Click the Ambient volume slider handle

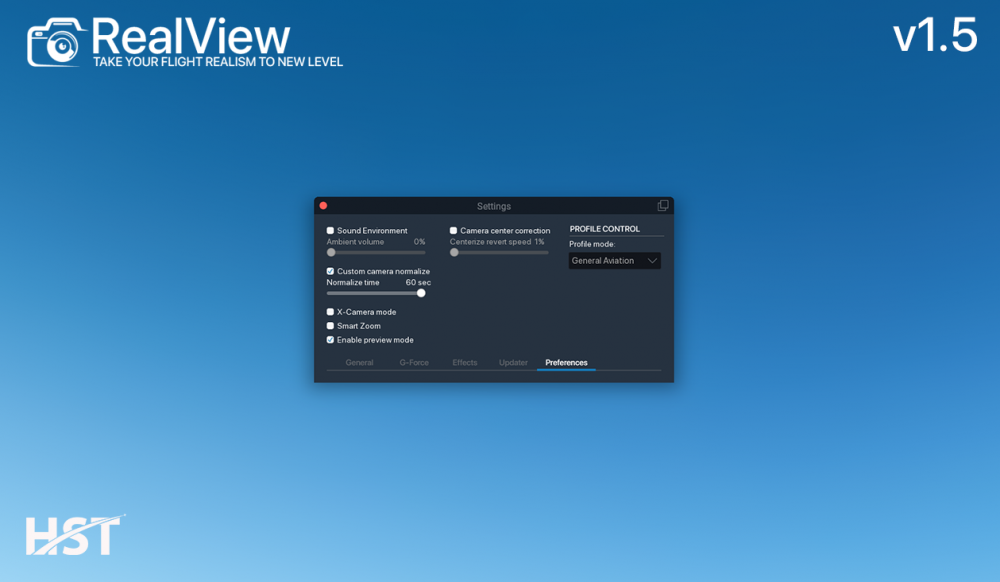(x=331, y=252)
